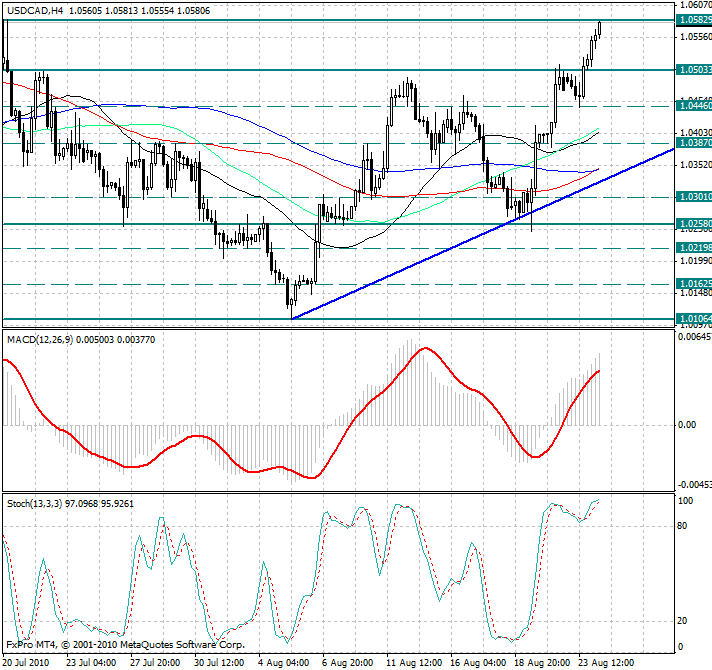Select the 4 Aug 04:00 time label
Viewport: 712px width, 670px height.
[284, 662]
